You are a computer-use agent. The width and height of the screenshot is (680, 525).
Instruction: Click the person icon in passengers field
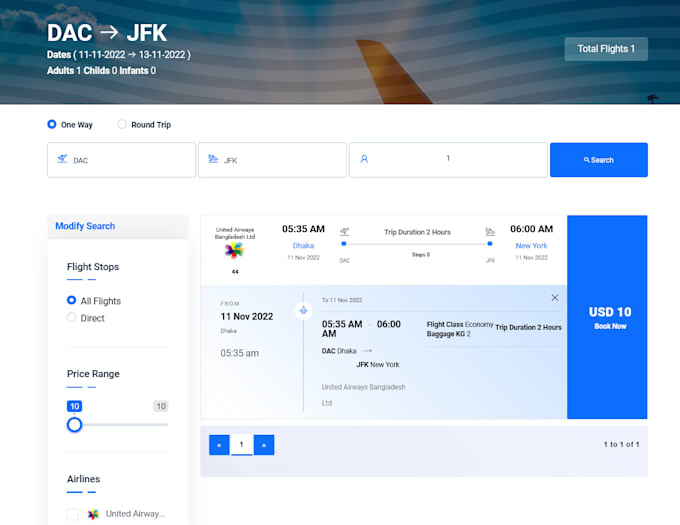pyautogui.click(x=364, y=159)
